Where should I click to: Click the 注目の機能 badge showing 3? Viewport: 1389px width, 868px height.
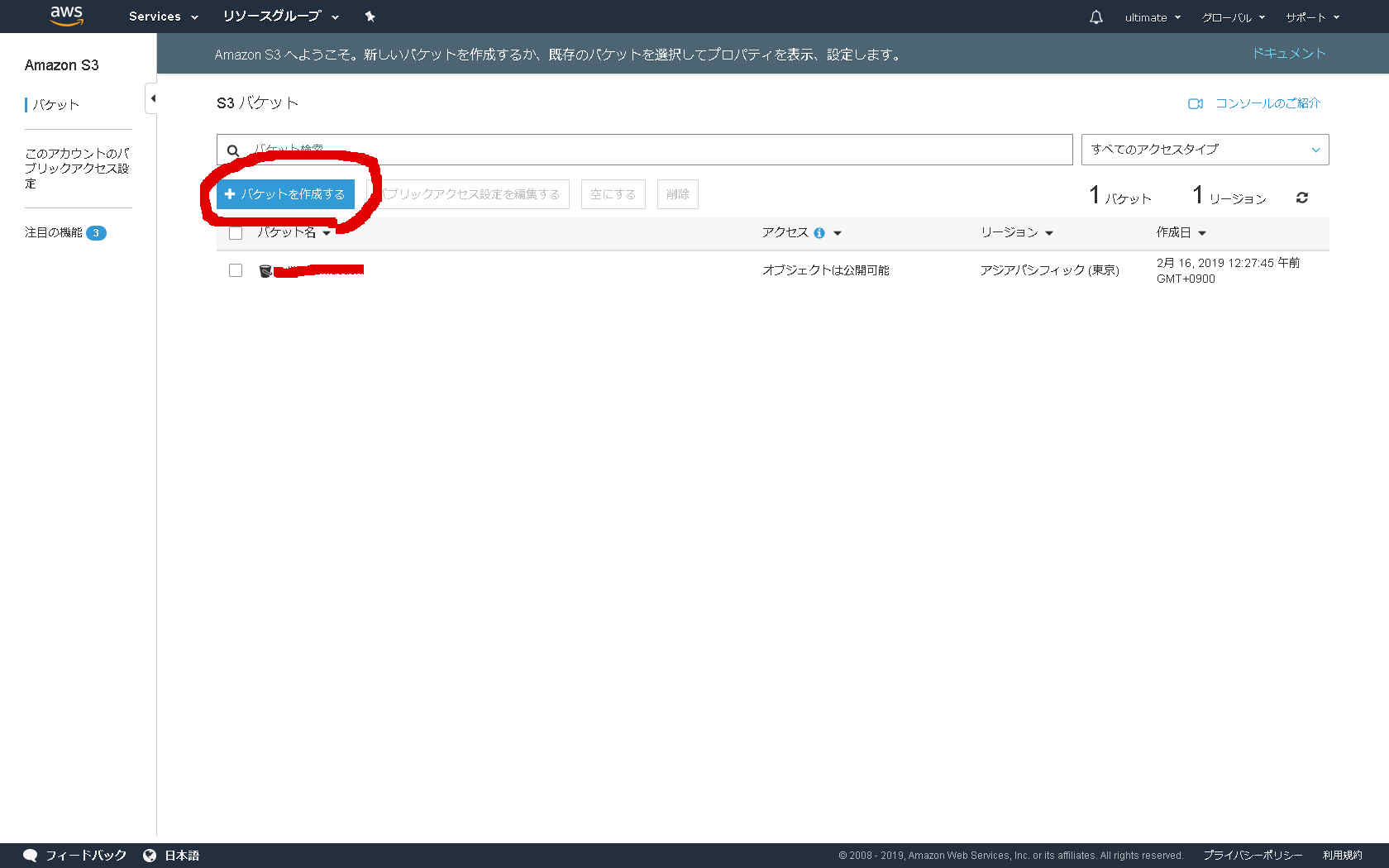pyautogui.click(x=96, y=233)
